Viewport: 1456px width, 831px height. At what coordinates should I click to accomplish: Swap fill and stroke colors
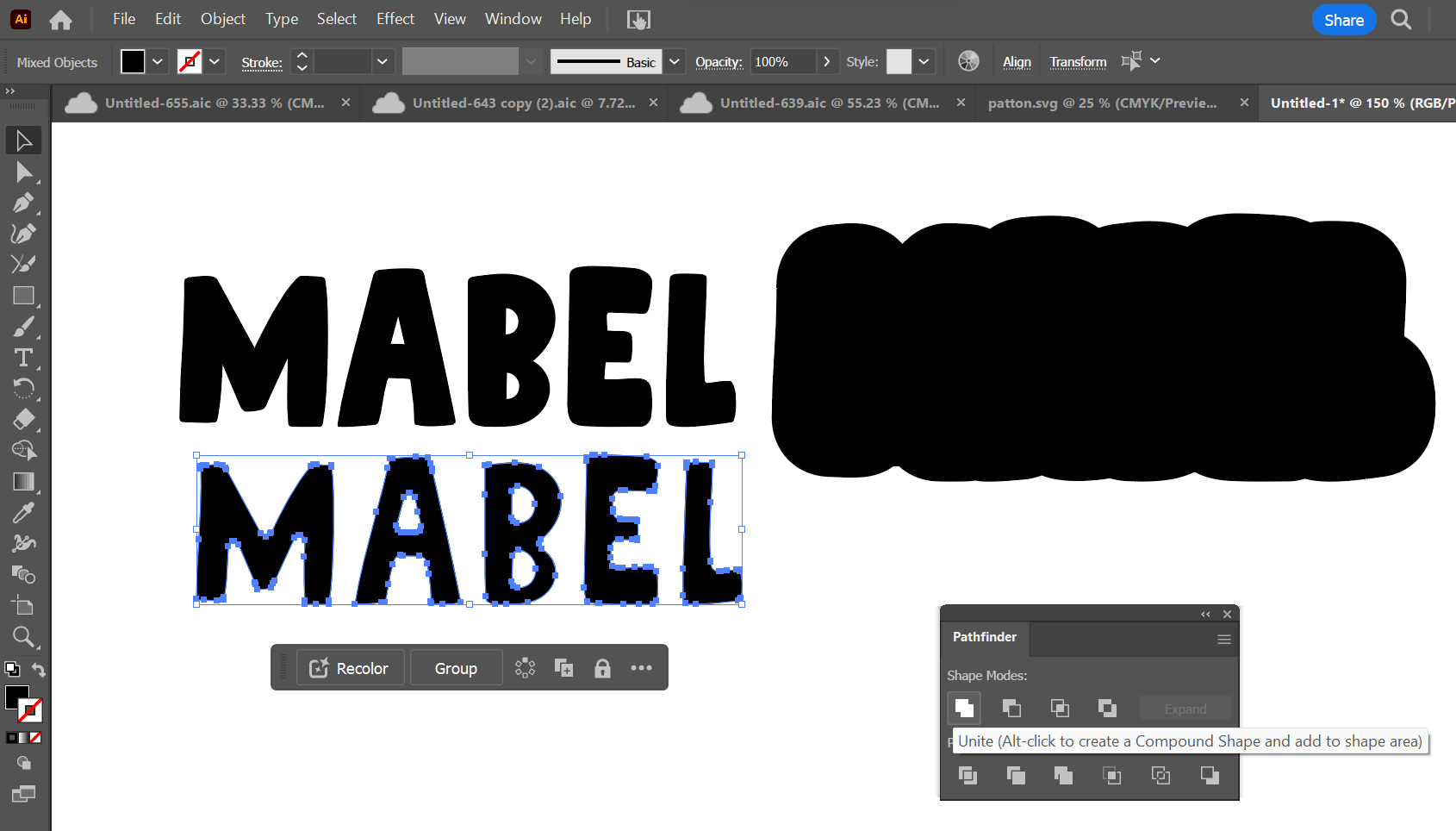[39, 670]
